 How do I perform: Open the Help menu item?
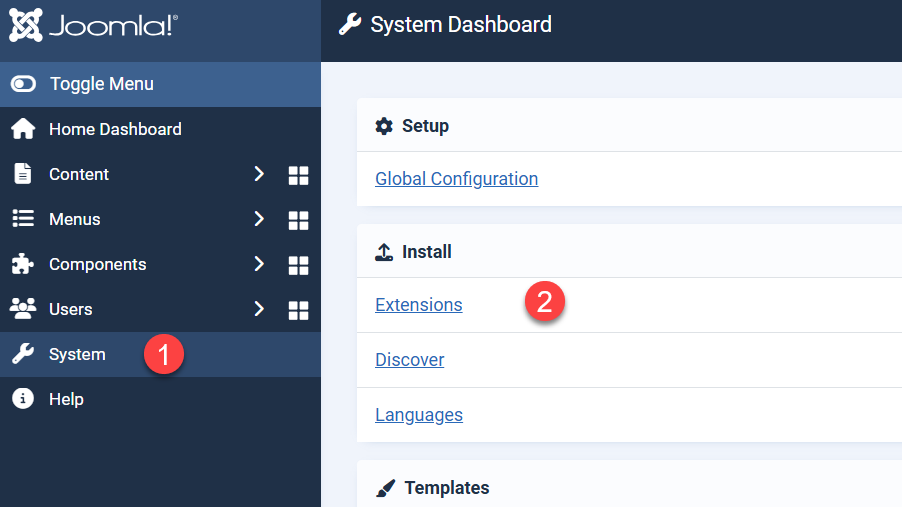point(66,399)
